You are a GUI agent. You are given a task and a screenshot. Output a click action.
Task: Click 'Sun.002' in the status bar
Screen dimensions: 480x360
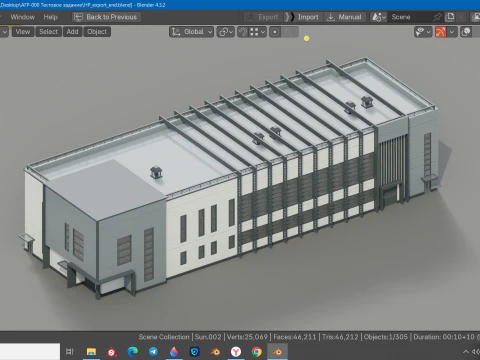coord(208,337)
